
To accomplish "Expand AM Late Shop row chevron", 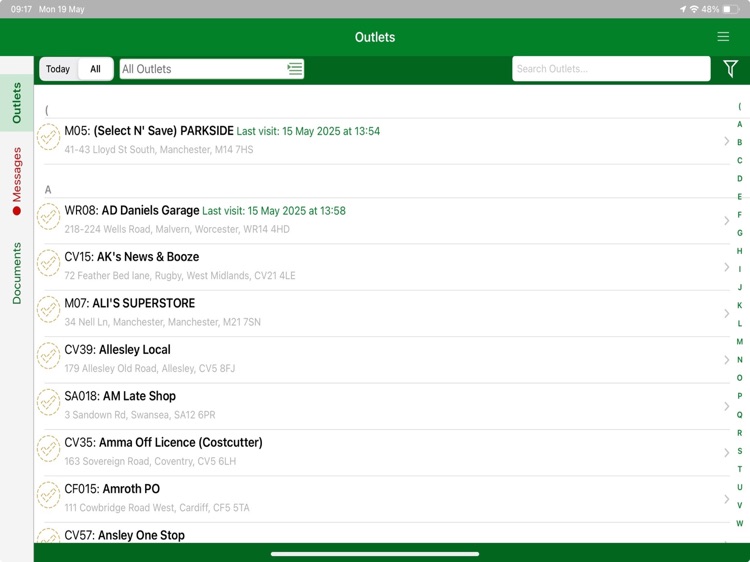I will click(x=727, y=407).
